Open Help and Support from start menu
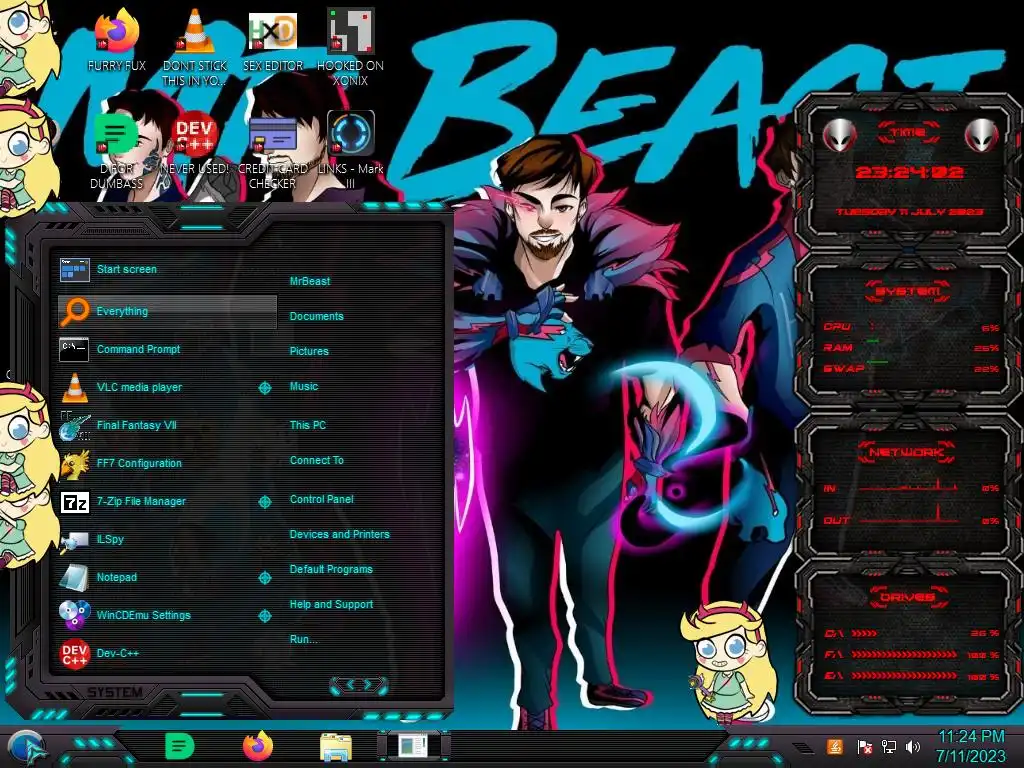 [x=331, y=605]
